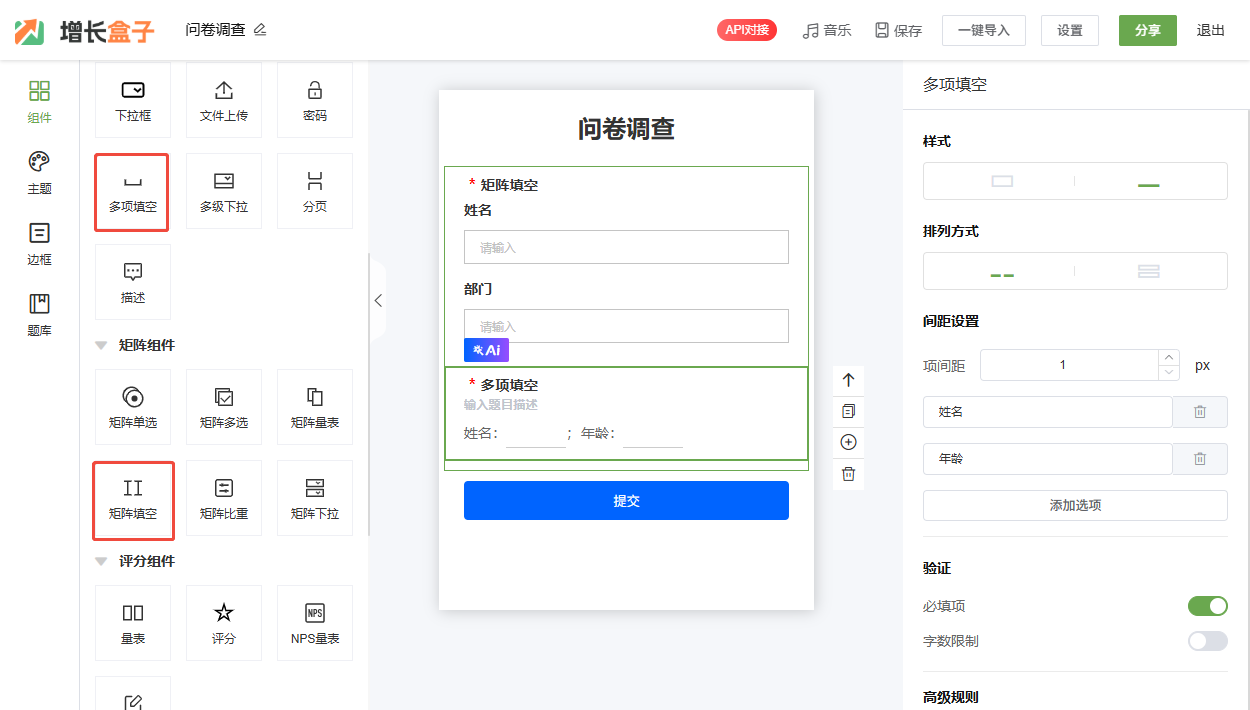1250x710 pixels.
Task: Add the 量表 scale component
Action: click(133, 623)
